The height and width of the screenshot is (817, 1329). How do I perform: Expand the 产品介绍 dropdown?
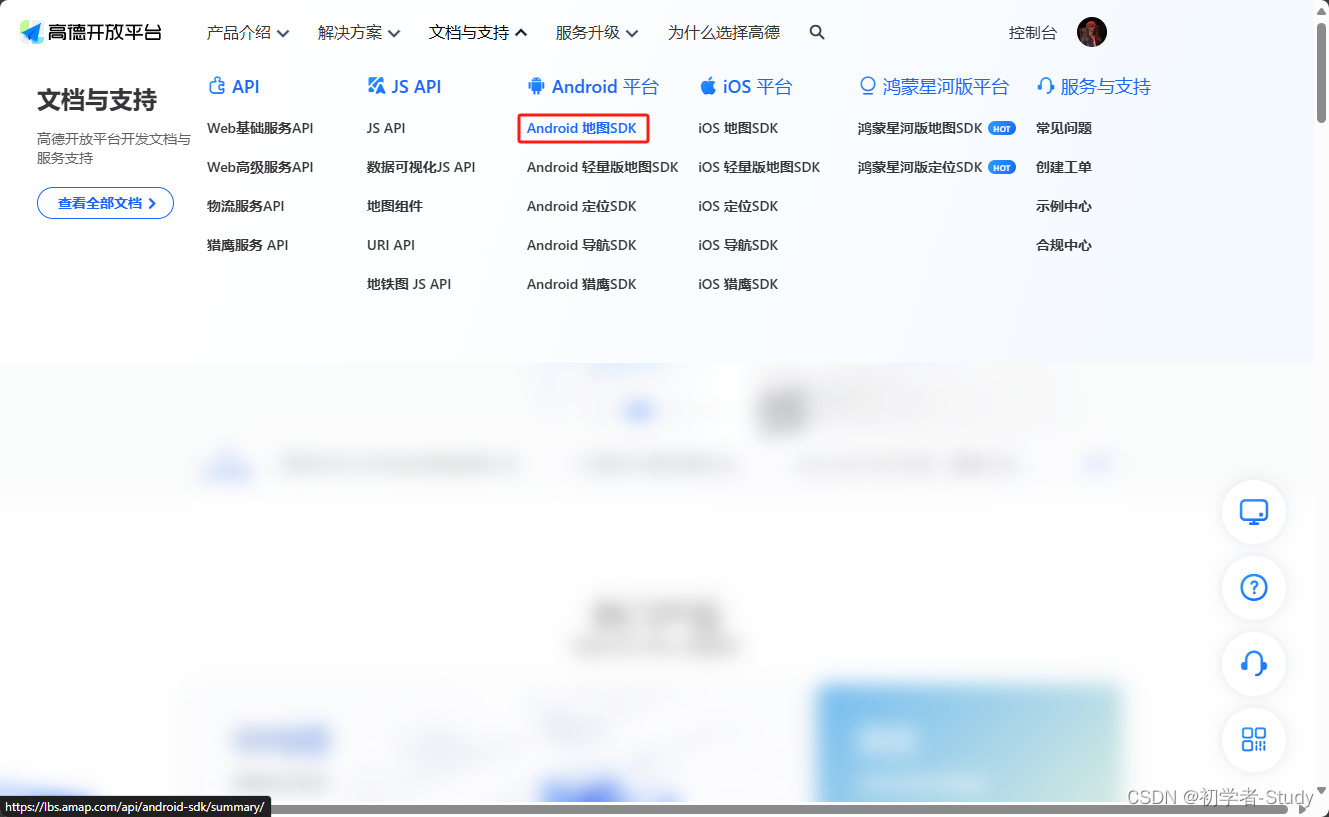248,33
